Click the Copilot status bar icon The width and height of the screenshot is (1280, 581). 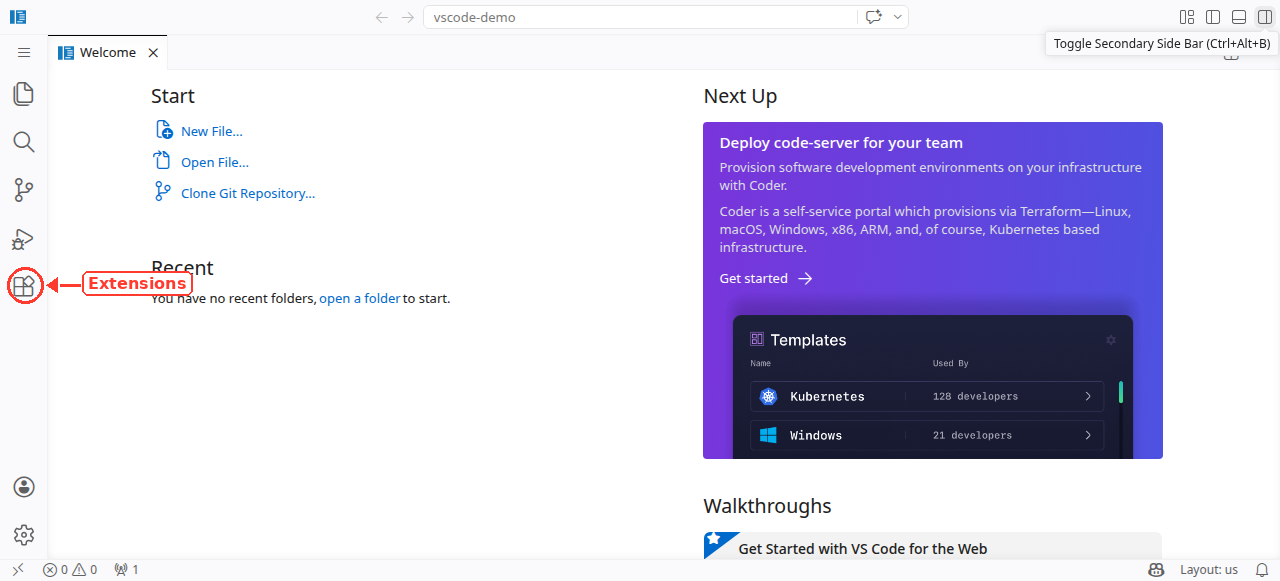tap(1156, 570)
